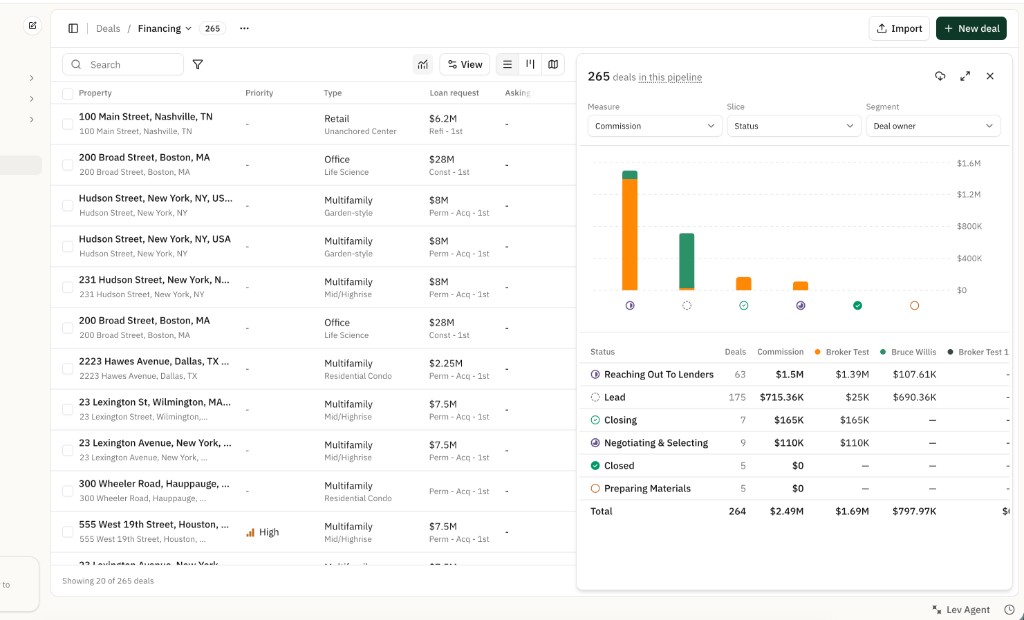This screenshot has width=1024, height=620.
Task: Open the 23 Lexington Avenue, New York deal
Action: [155, 442]
